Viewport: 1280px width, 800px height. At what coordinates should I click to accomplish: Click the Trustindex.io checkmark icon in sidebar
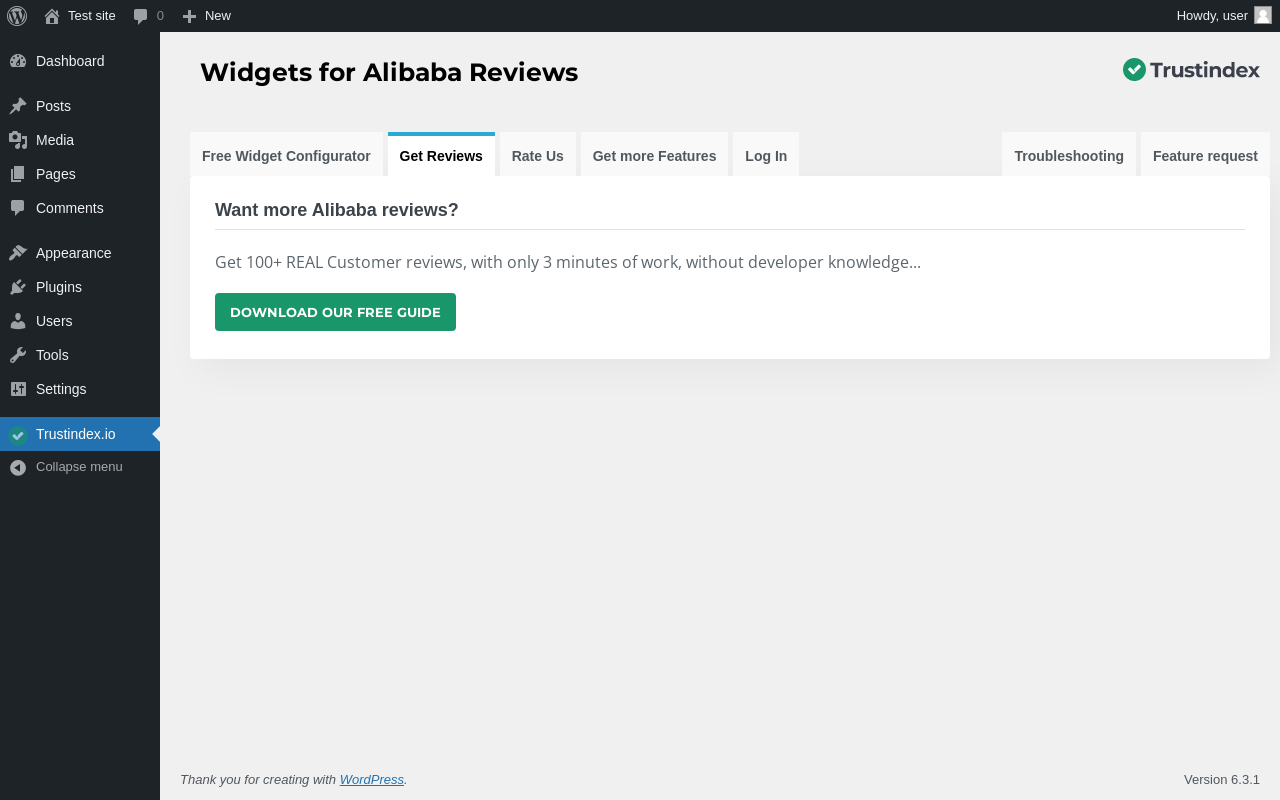point(18,435)
